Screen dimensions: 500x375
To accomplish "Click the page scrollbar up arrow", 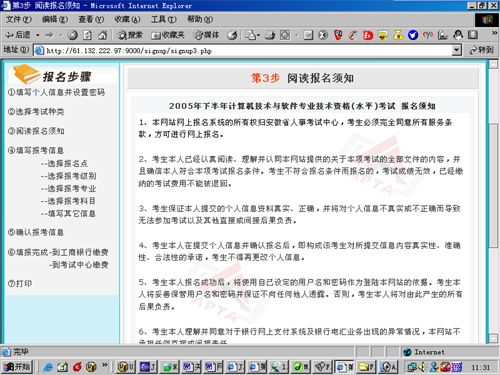I will point(493,64).
